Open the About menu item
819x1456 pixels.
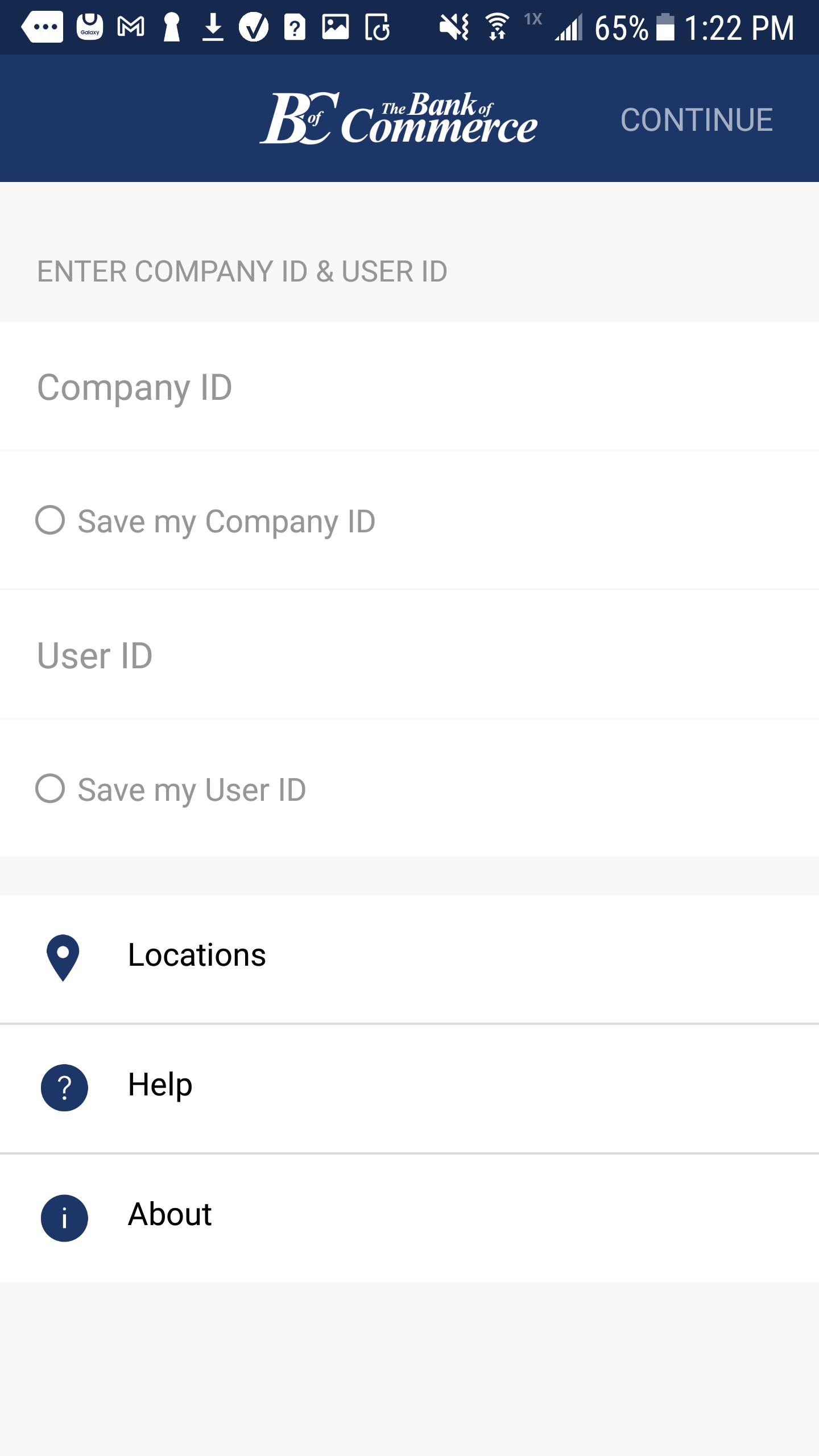point(169,1214)
